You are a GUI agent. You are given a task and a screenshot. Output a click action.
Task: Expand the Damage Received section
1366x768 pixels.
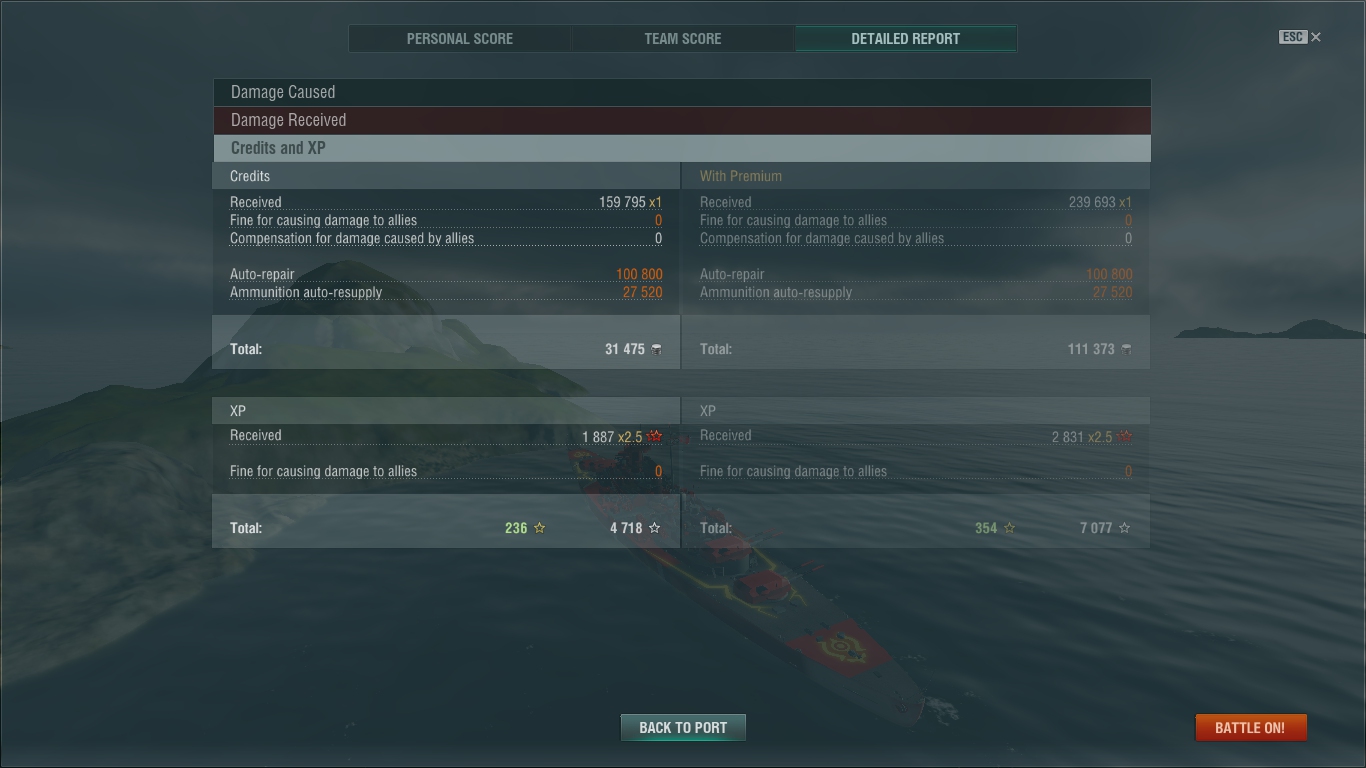[x=682, y=120]
